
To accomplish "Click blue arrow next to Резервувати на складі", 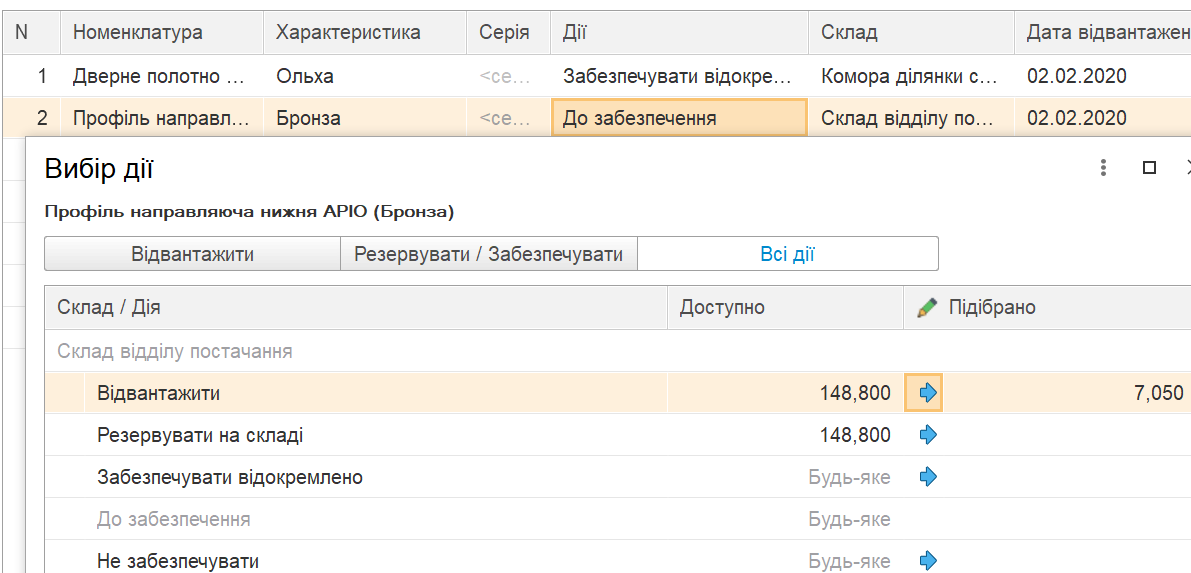I will [x=927, y=435].
